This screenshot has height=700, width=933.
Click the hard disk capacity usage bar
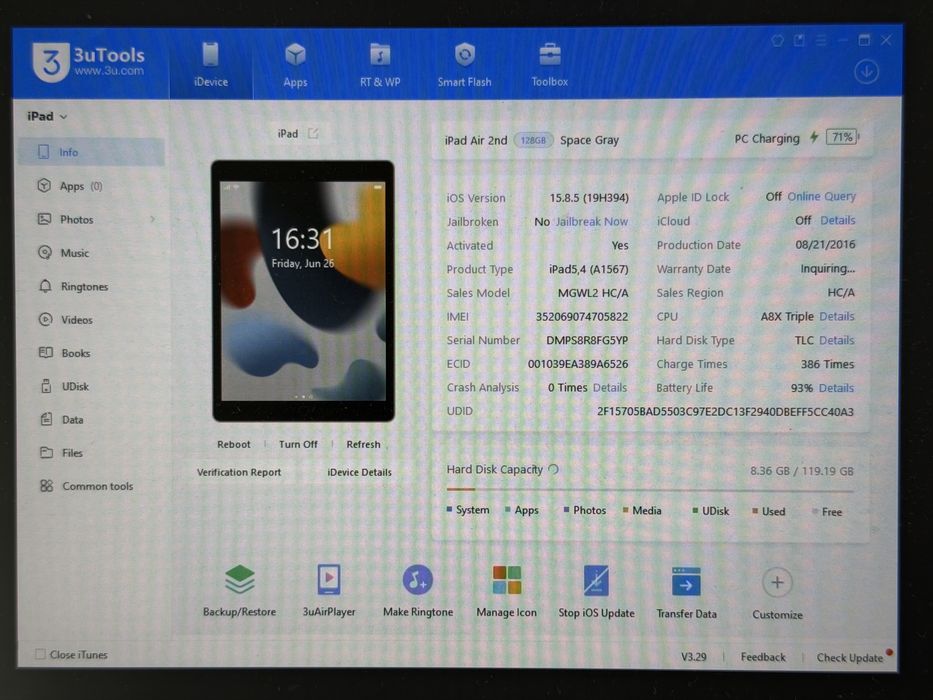[x=650, y=490]
